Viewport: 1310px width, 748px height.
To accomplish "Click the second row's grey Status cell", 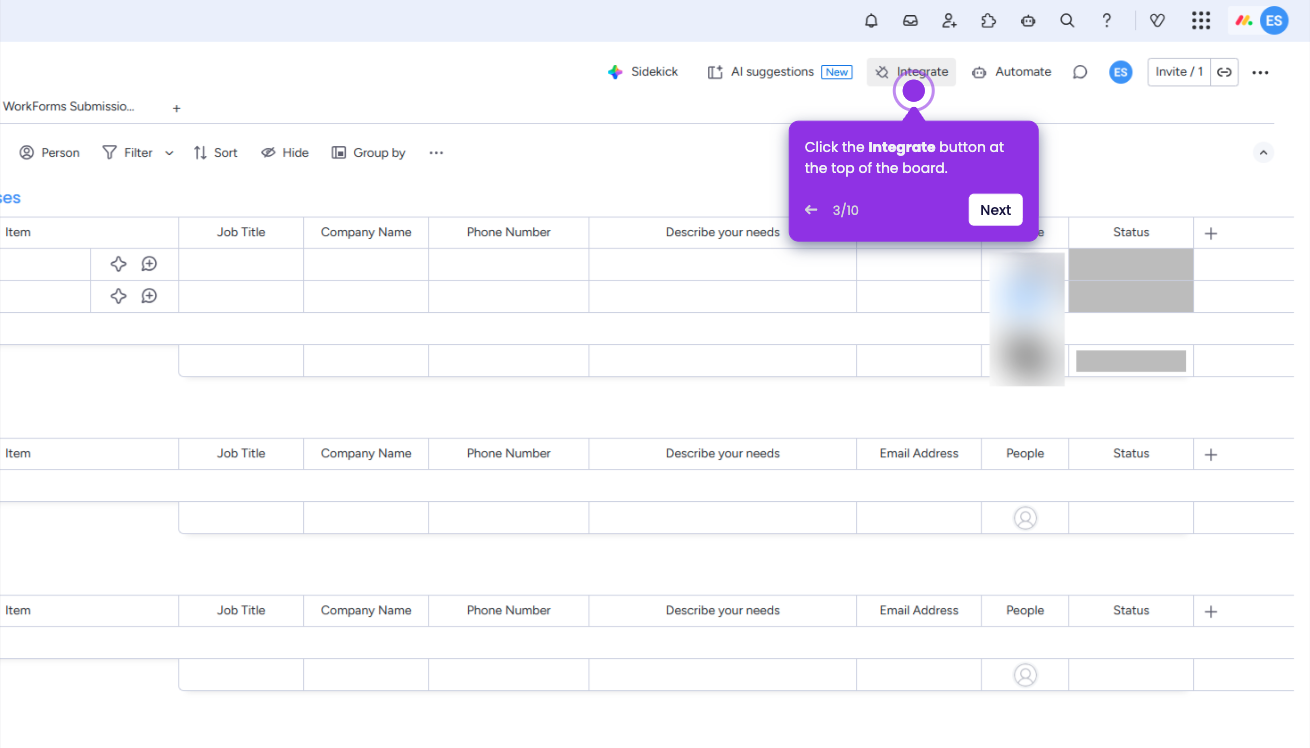I will click(x=1131, y=296).
